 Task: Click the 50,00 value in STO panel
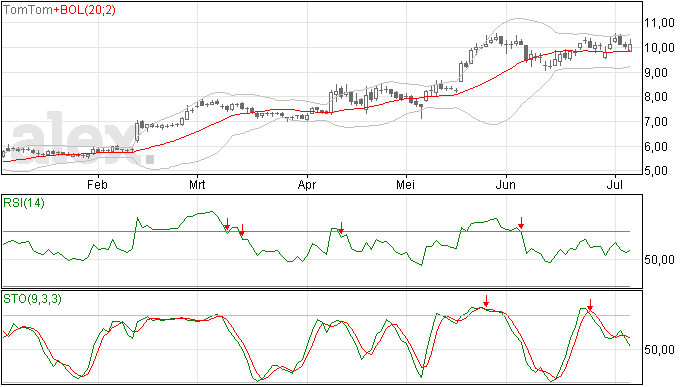pyautogui.click(x=659, y=350)
